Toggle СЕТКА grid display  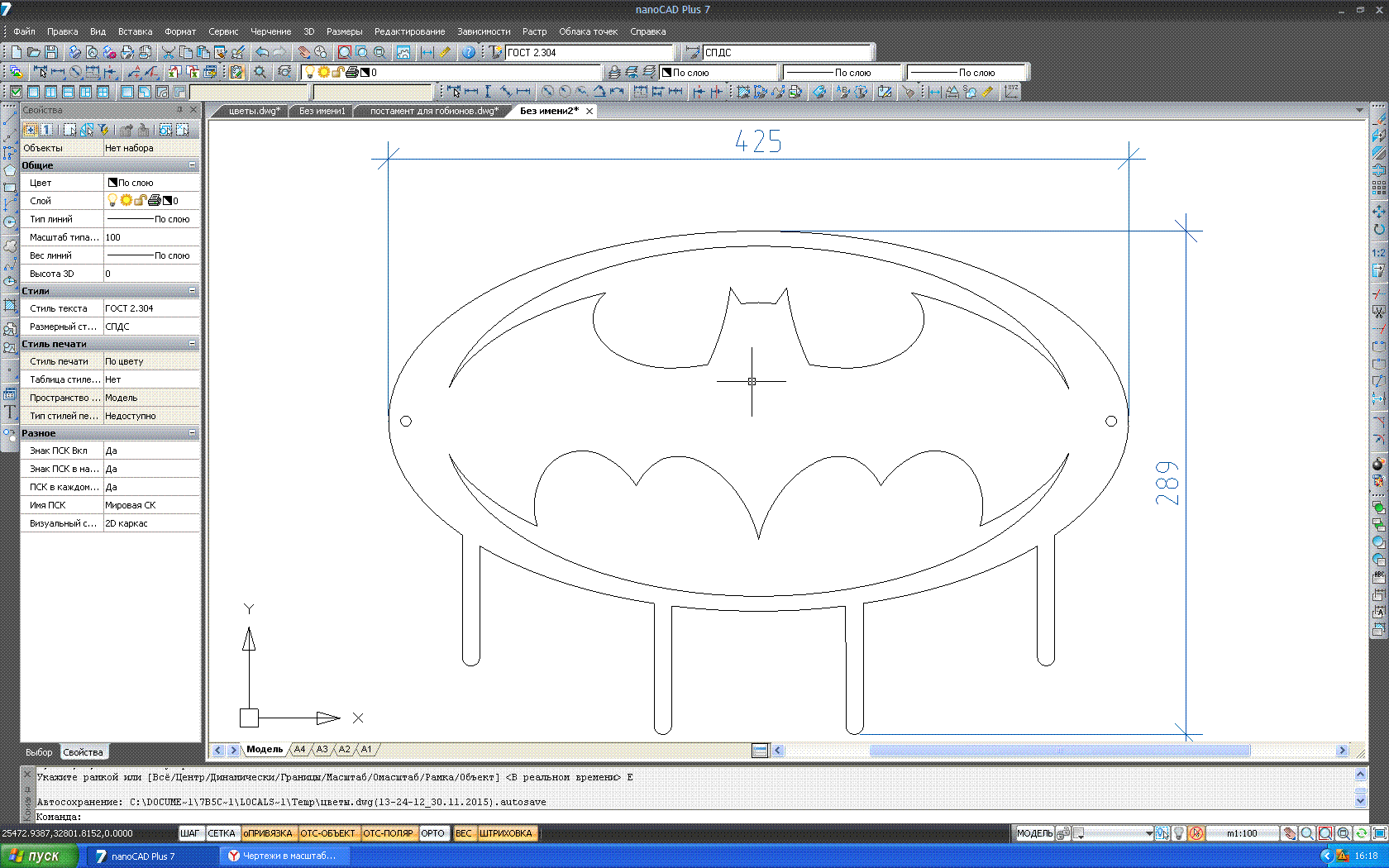coord(222,833)
